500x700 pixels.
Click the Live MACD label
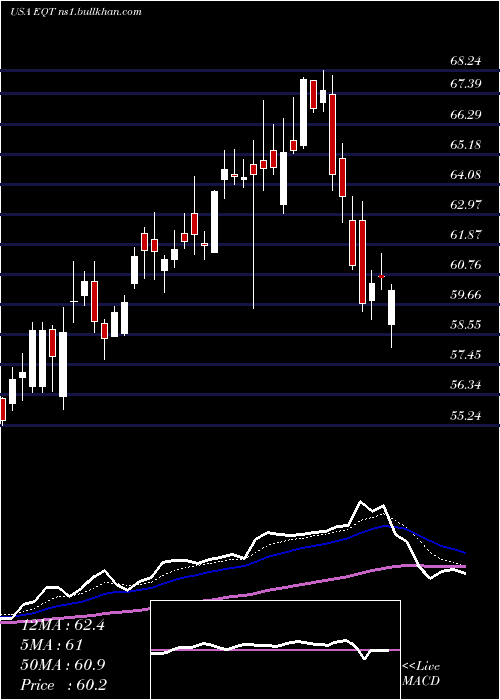tap(421, 674)
